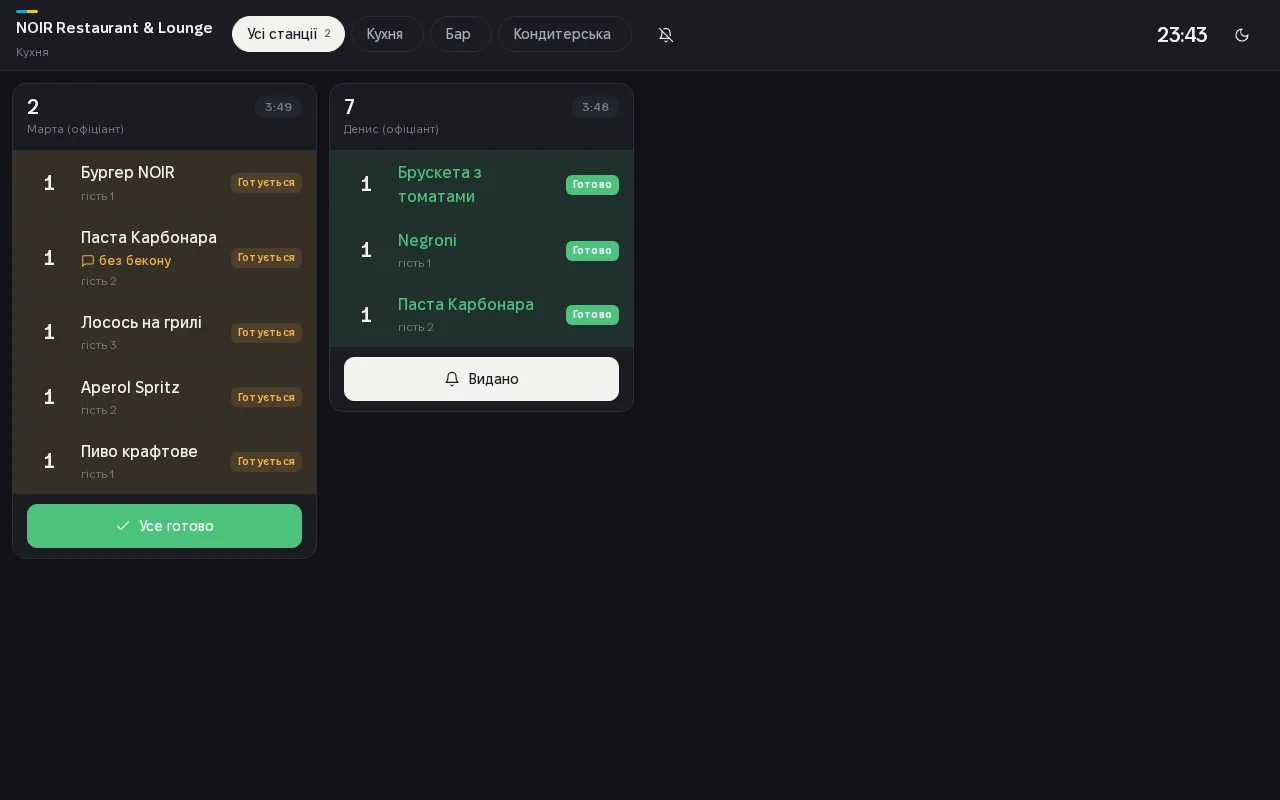Click the 3:49 timer on order 2
The image size is (1280, 800).
278,107
